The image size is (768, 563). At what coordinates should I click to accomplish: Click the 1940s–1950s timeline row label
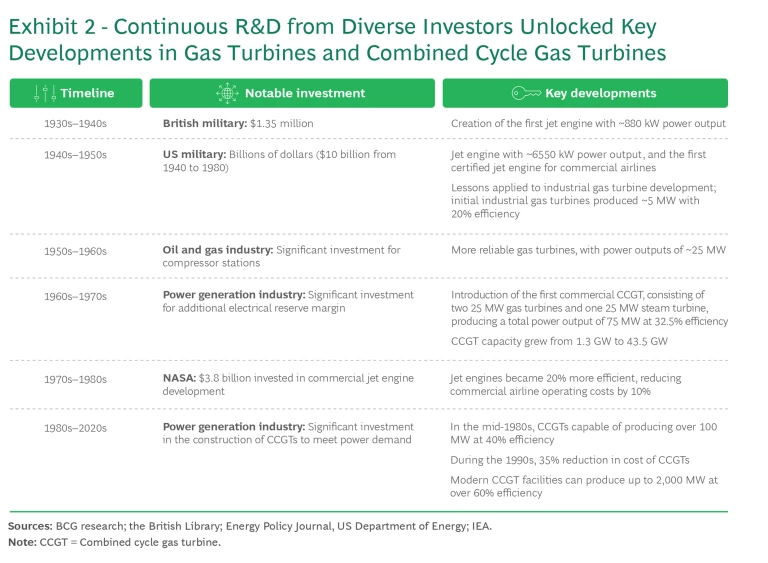coord(76,155)
